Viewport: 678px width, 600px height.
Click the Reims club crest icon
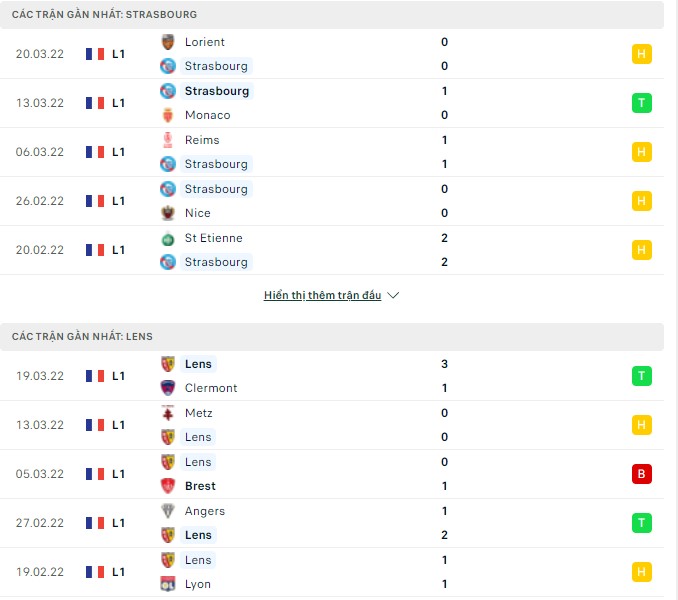(168, 140)
